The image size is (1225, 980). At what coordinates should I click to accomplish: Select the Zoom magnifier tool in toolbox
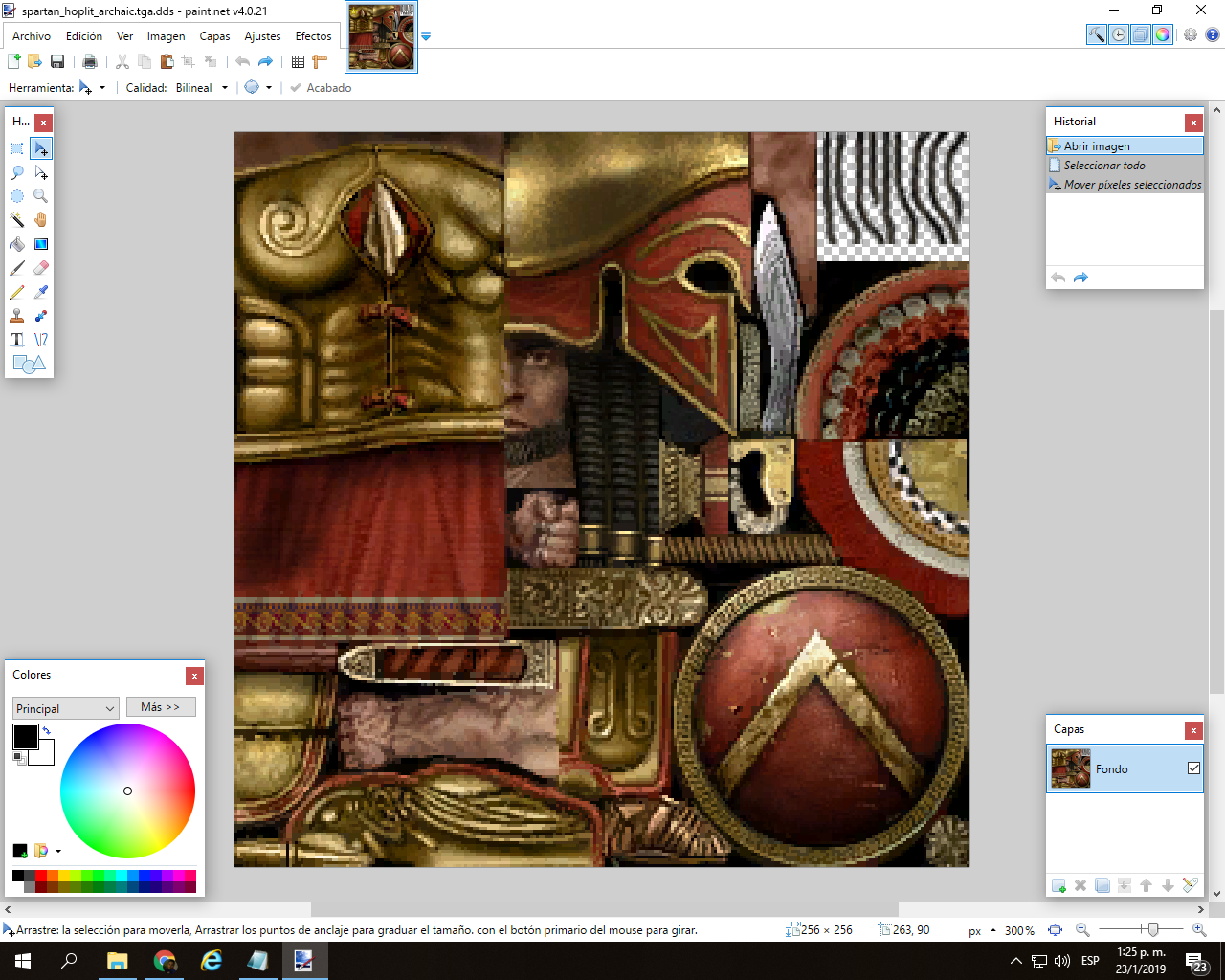click(41, 196)
